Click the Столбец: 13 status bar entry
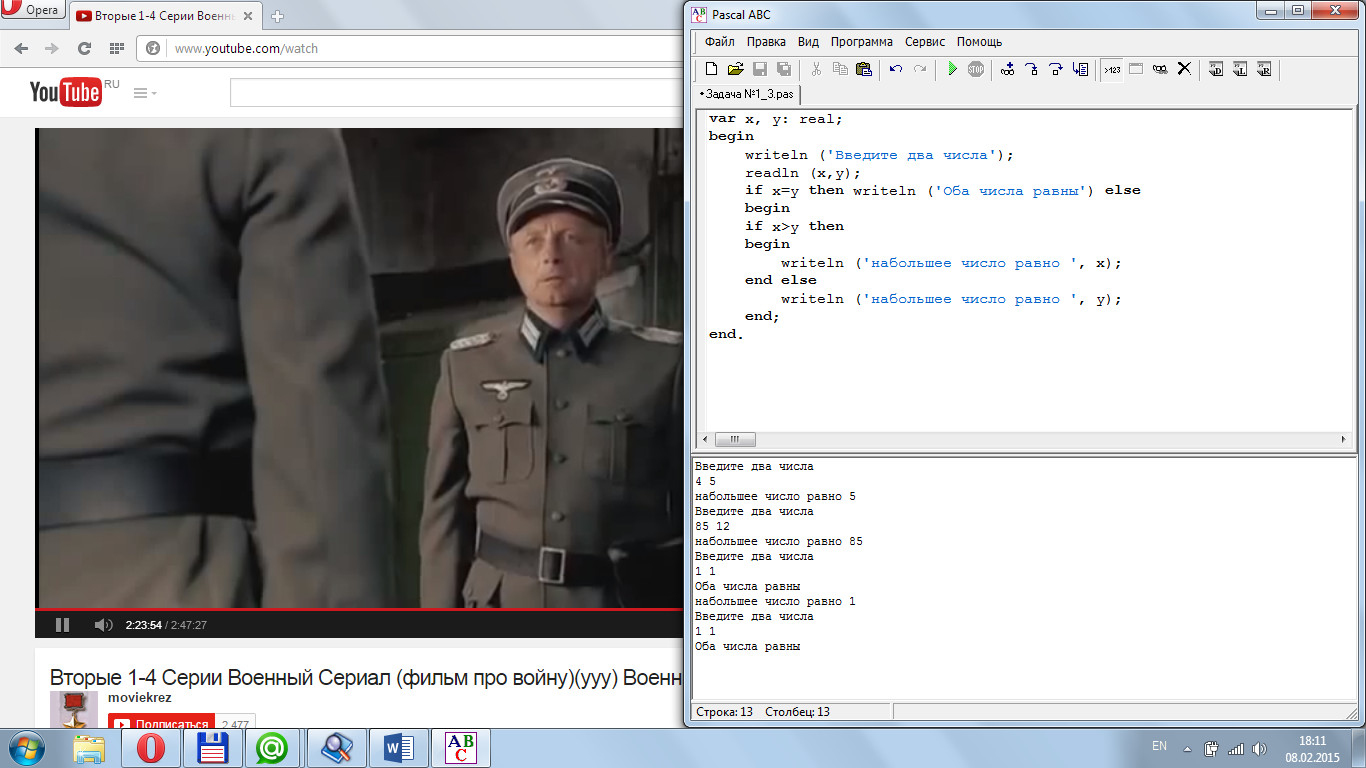The height and width of the screenshot is (768, 1366). [797, 712]
